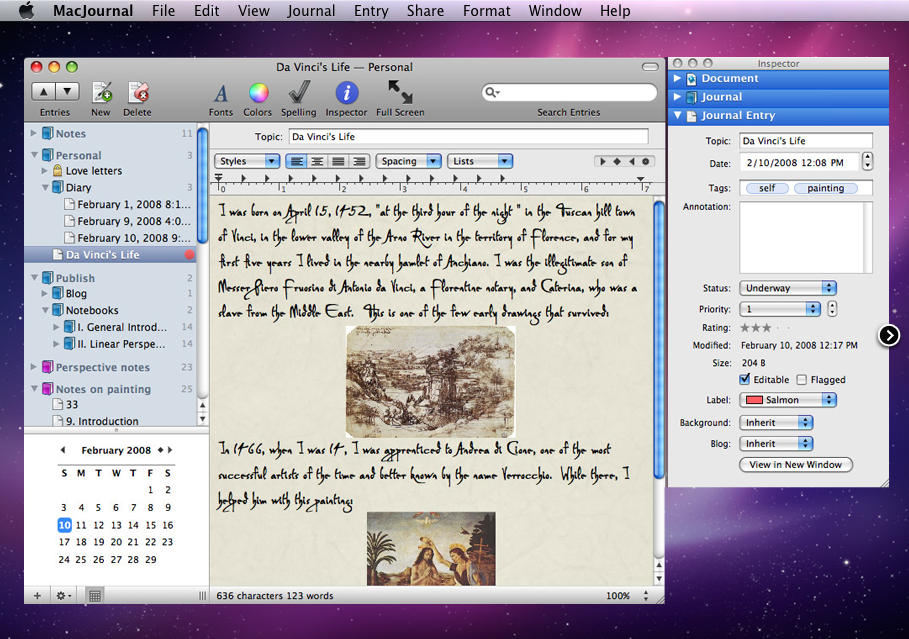Open the Lists dropdown
This screenshot has width=909, height=639.
click(480, 161)
